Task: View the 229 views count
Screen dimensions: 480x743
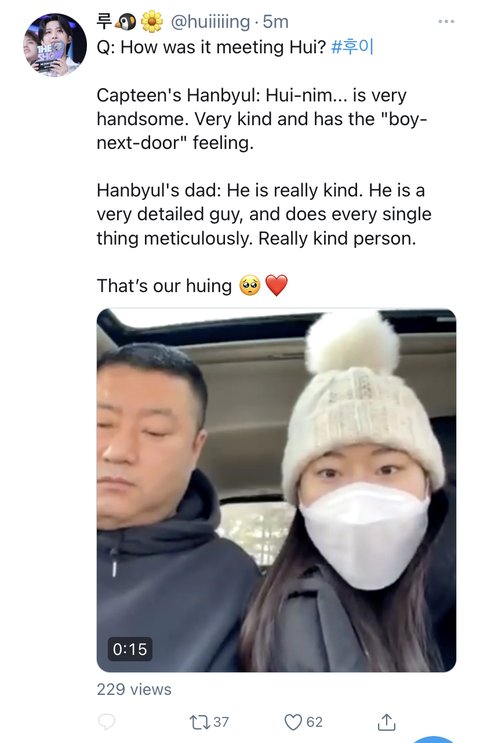Action: pyautogui.click(x=134, y=689)
